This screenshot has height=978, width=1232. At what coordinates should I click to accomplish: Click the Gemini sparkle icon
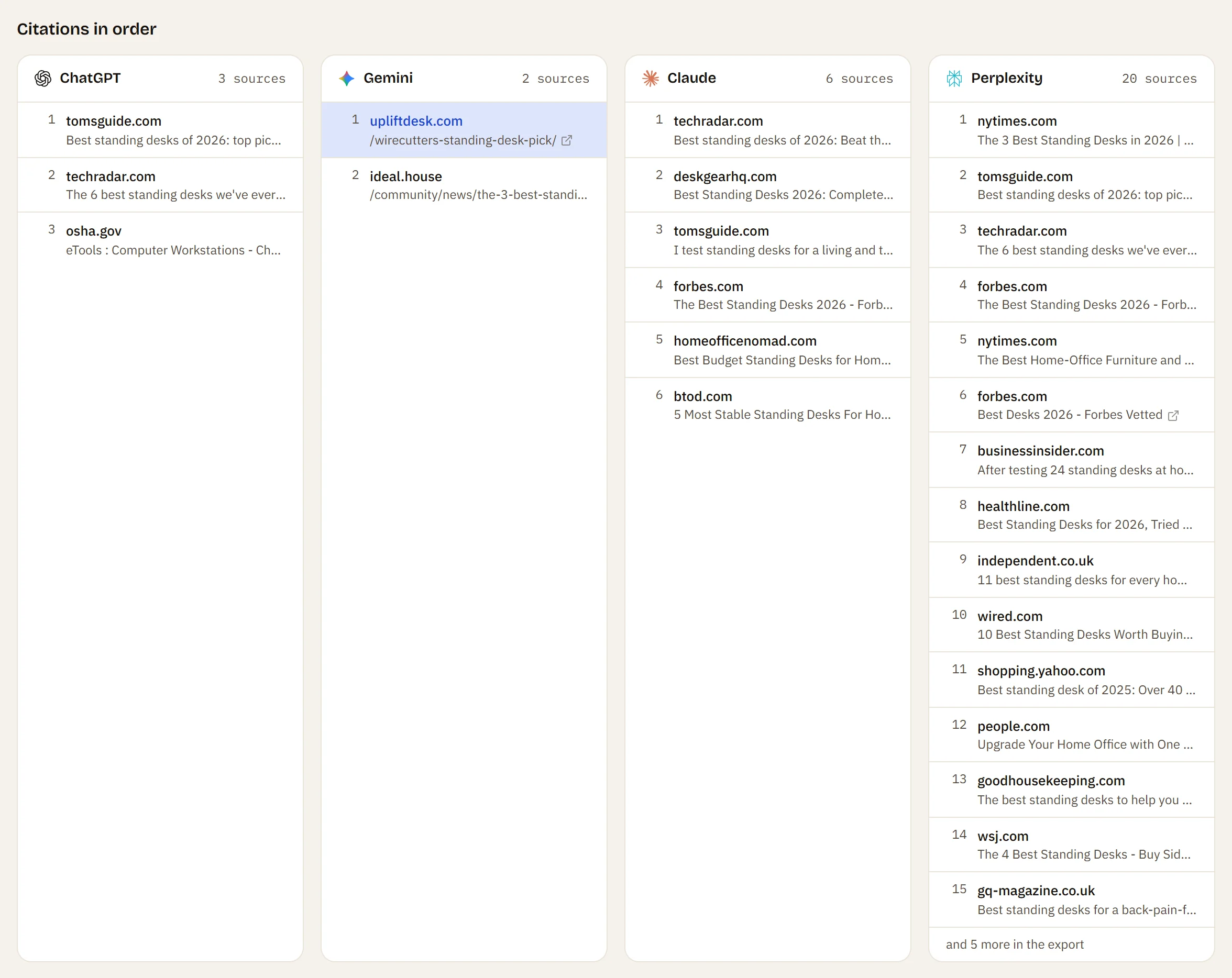(x=346, y=78)
